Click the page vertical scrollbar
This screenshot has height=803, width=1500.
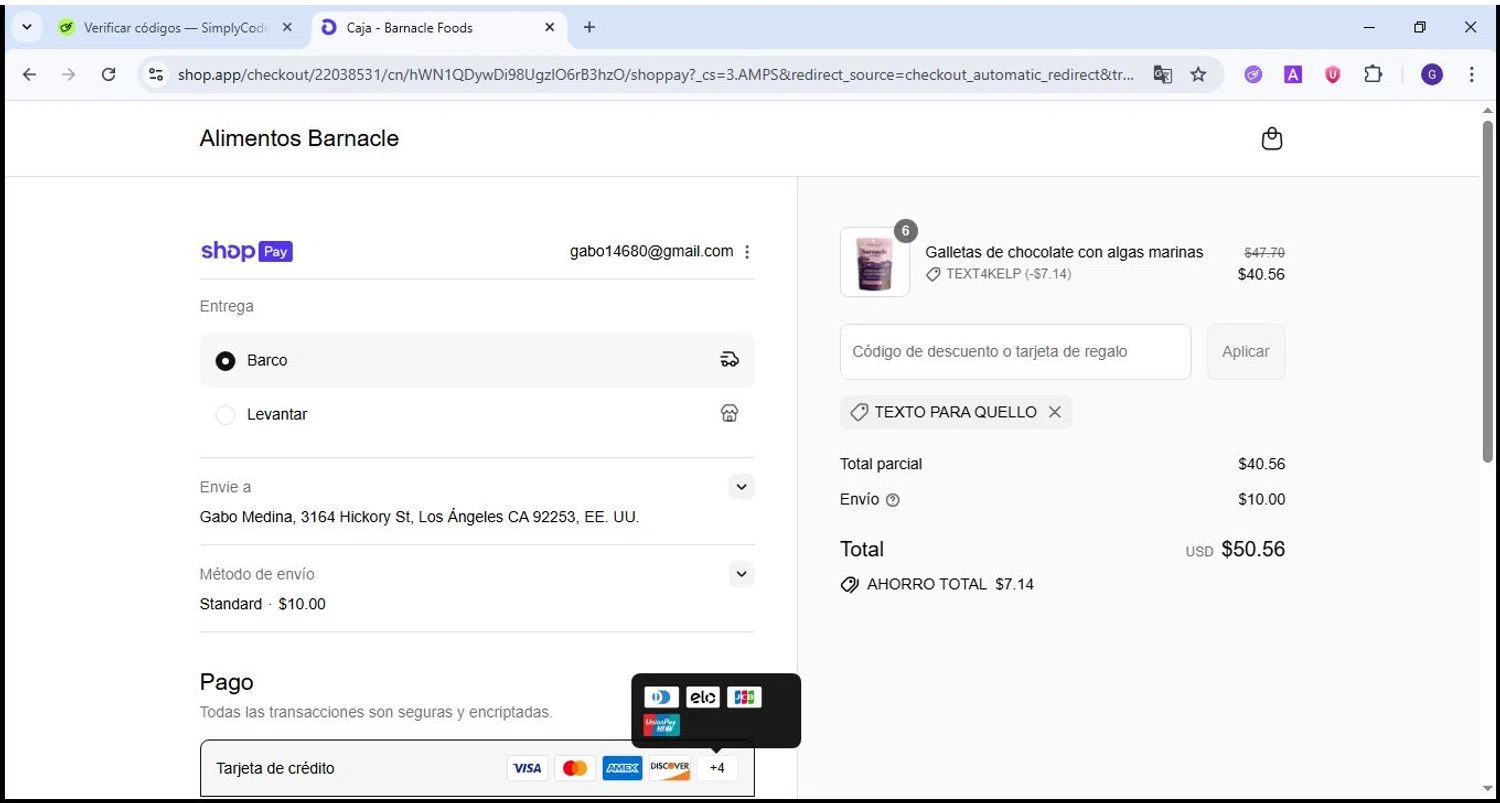(1488, 290)
